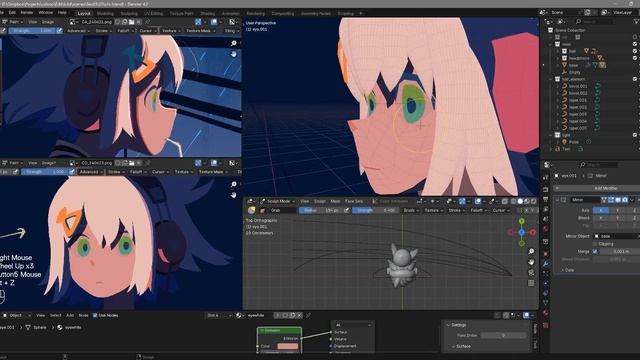Image resolution: width=640 pixels, height=360 pixels.
Task: Open the Modifiers wrench tab in Properties
Action: coord(546,264)
